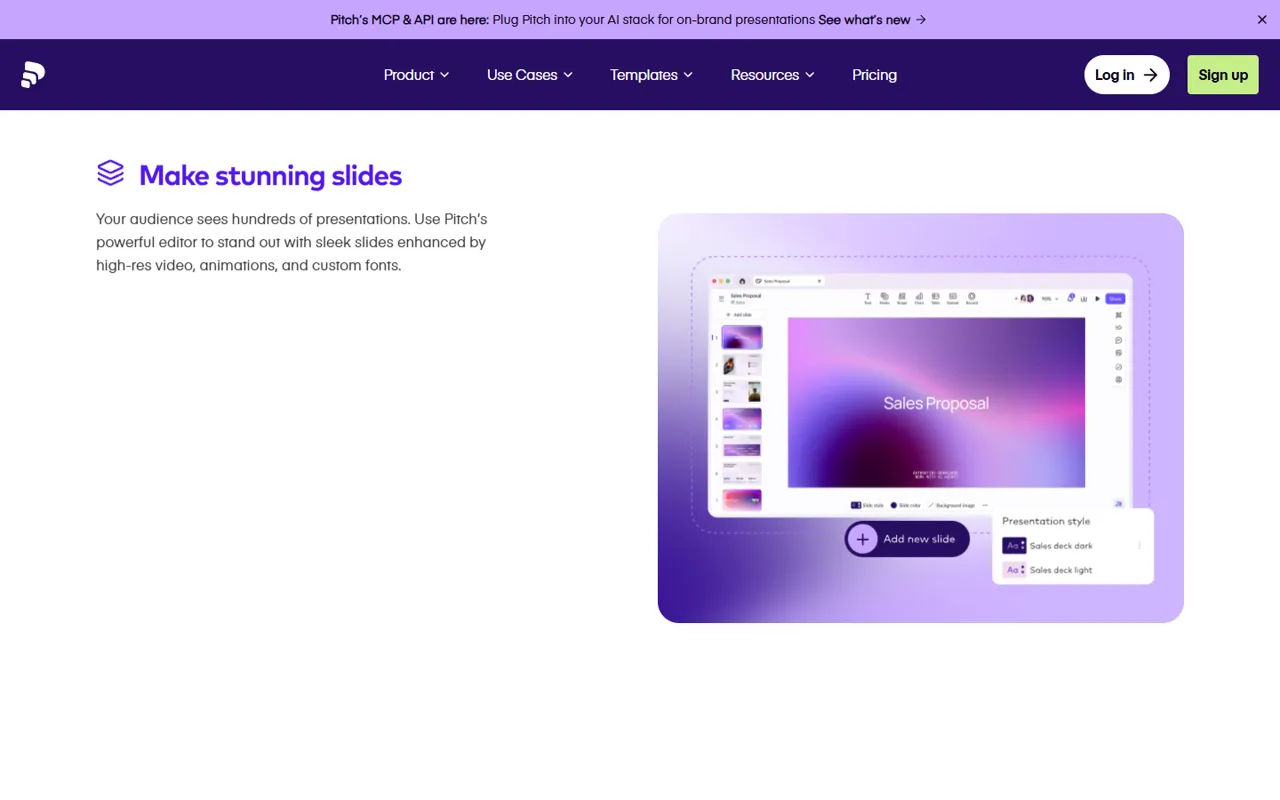Click the Chart tool icon in the mock editor
Viewport: 1280px width, 800px height.
919,298
